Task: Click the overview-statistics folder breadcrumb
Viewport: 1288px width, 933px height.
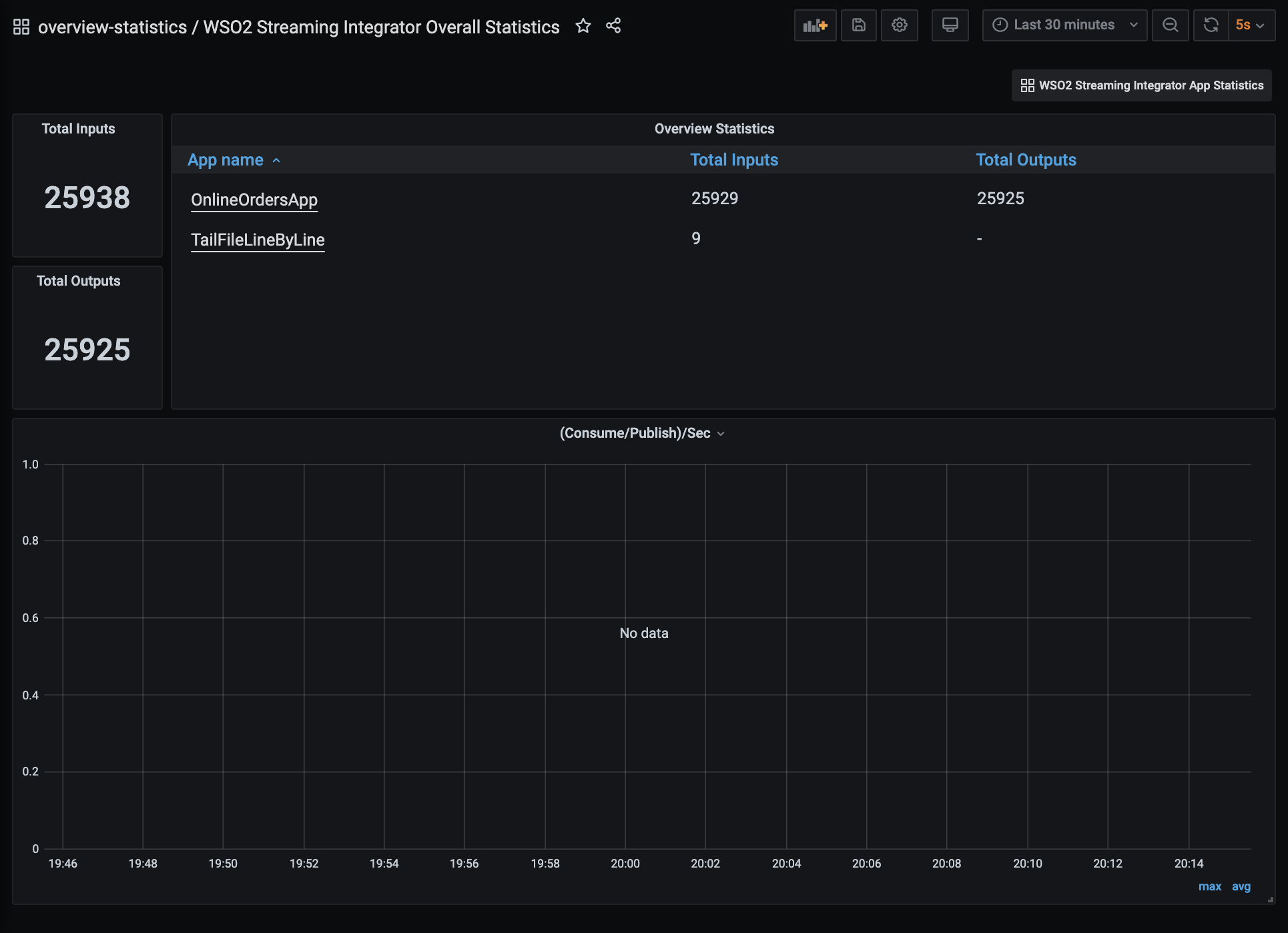Action: (112, 27)
